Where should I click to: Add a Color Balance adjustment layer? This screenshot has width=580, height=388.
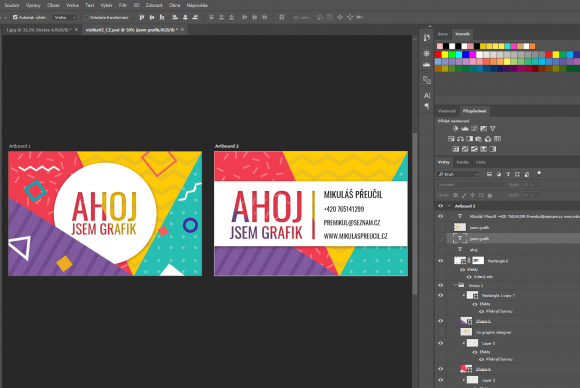click(460, 139)
